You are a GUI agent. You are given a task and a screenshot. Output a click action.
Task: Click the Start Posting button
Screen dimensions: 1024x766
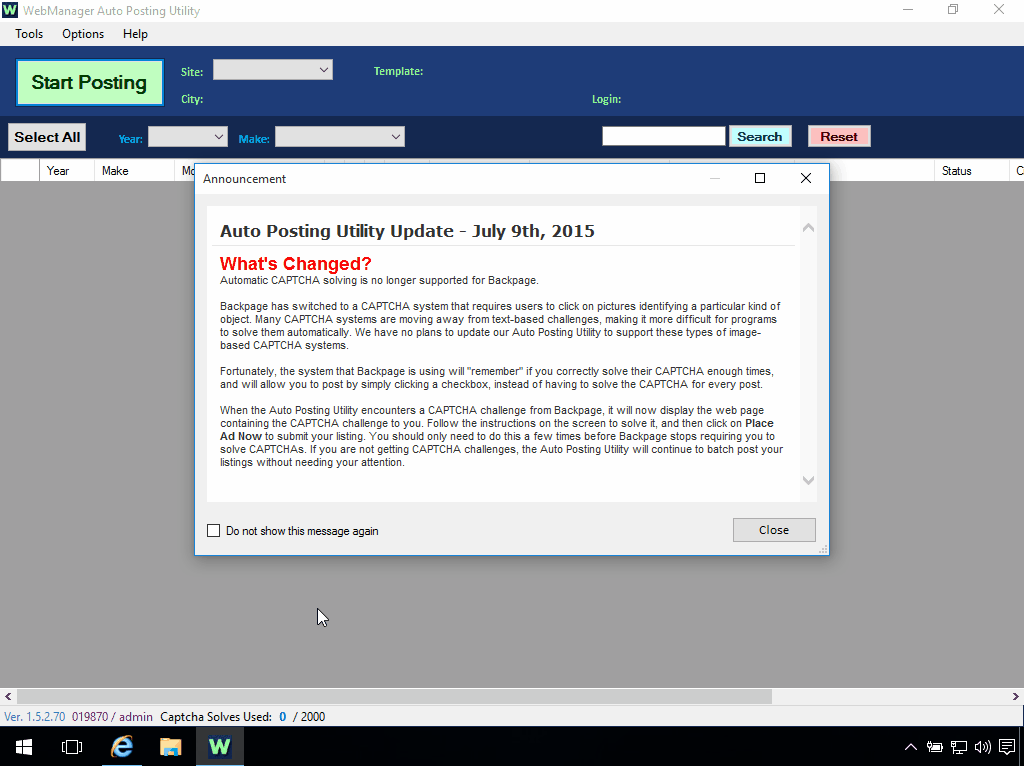point(89,82)
